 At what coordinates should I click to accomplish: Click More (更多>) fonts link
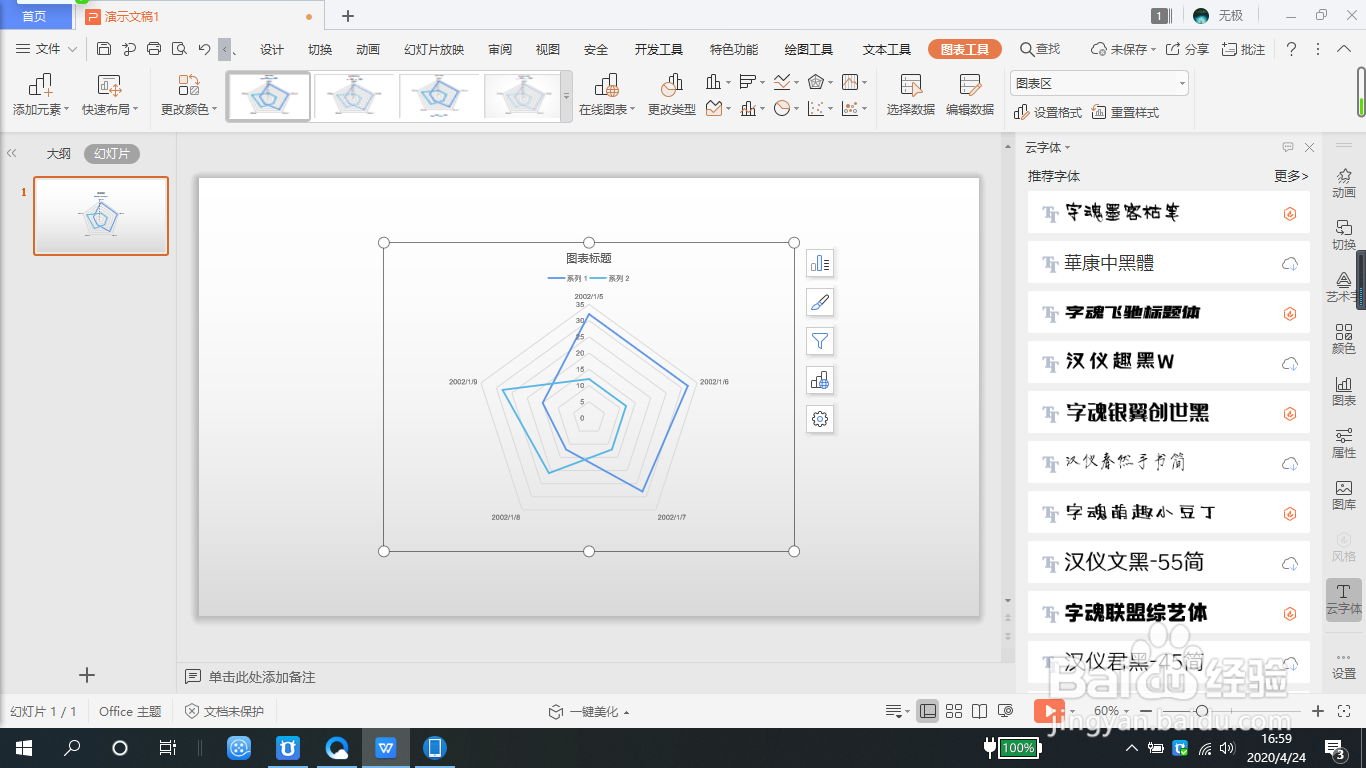1291,176
